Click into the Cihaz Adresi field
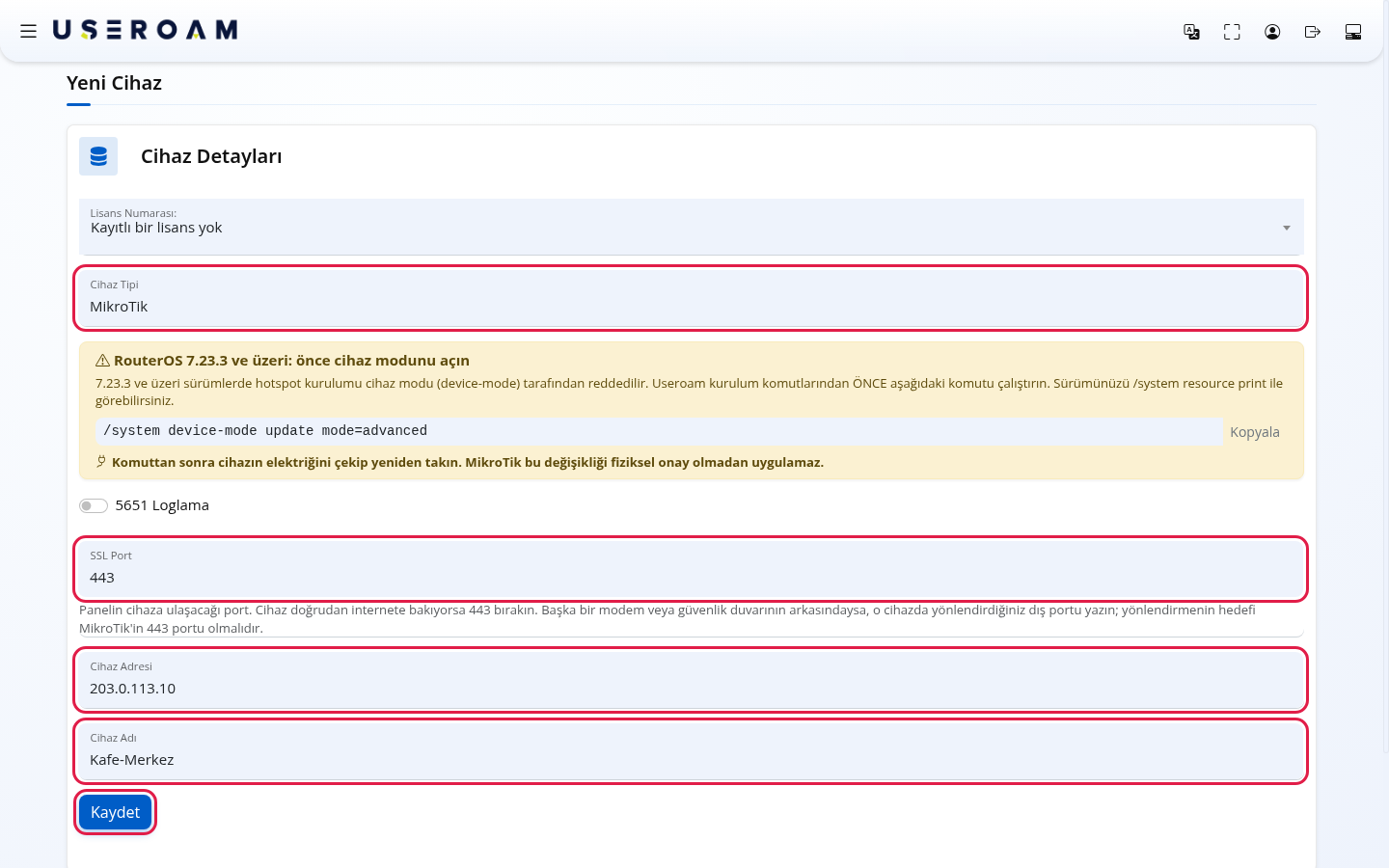This screenshot has width=1389, height=868. tap(691, 680)
